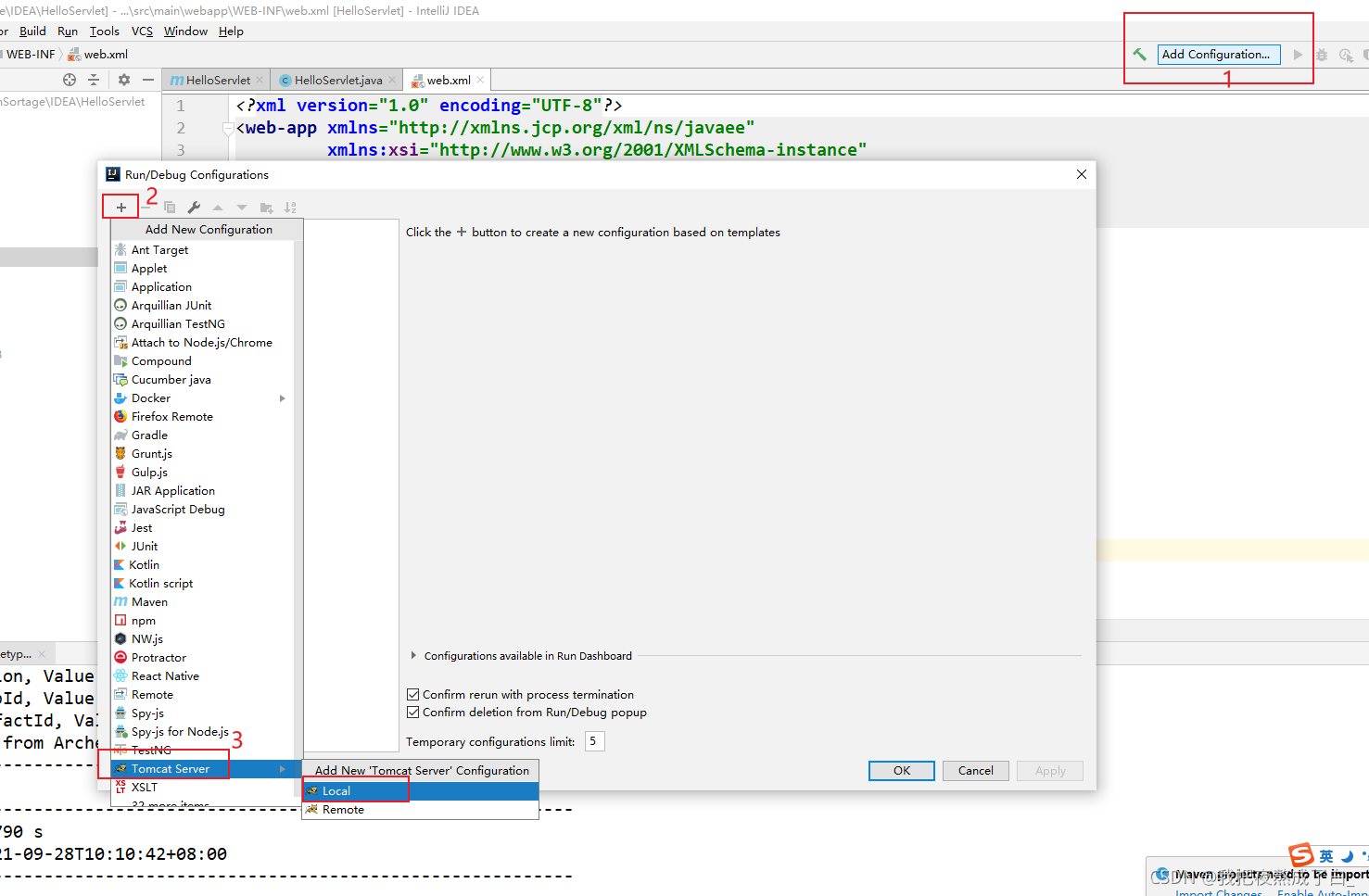
Task: Open the Build menu
Action: pyautogui.click(x=32, y=31)
